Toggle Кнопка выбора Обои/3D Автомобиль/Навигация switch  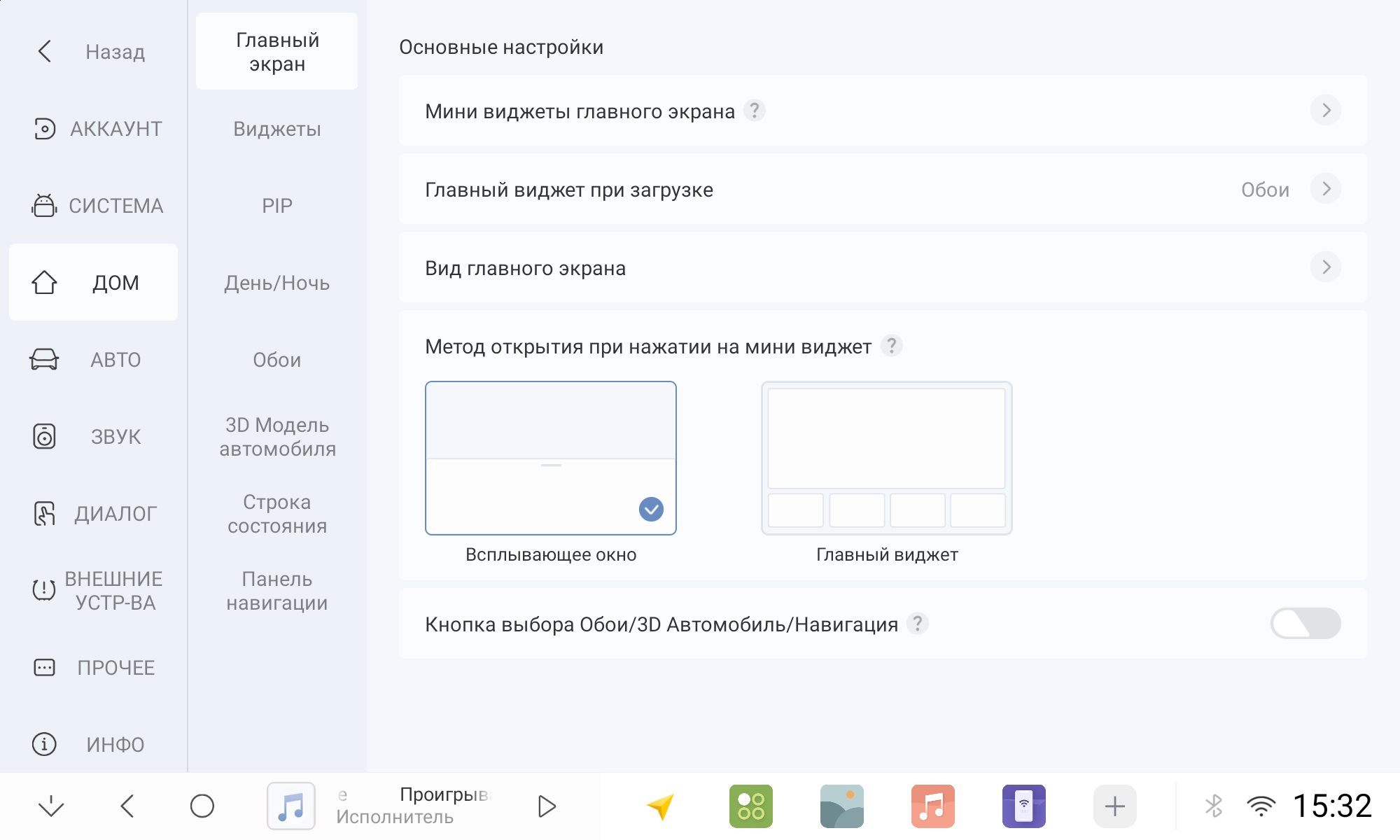click(1305, 623)
